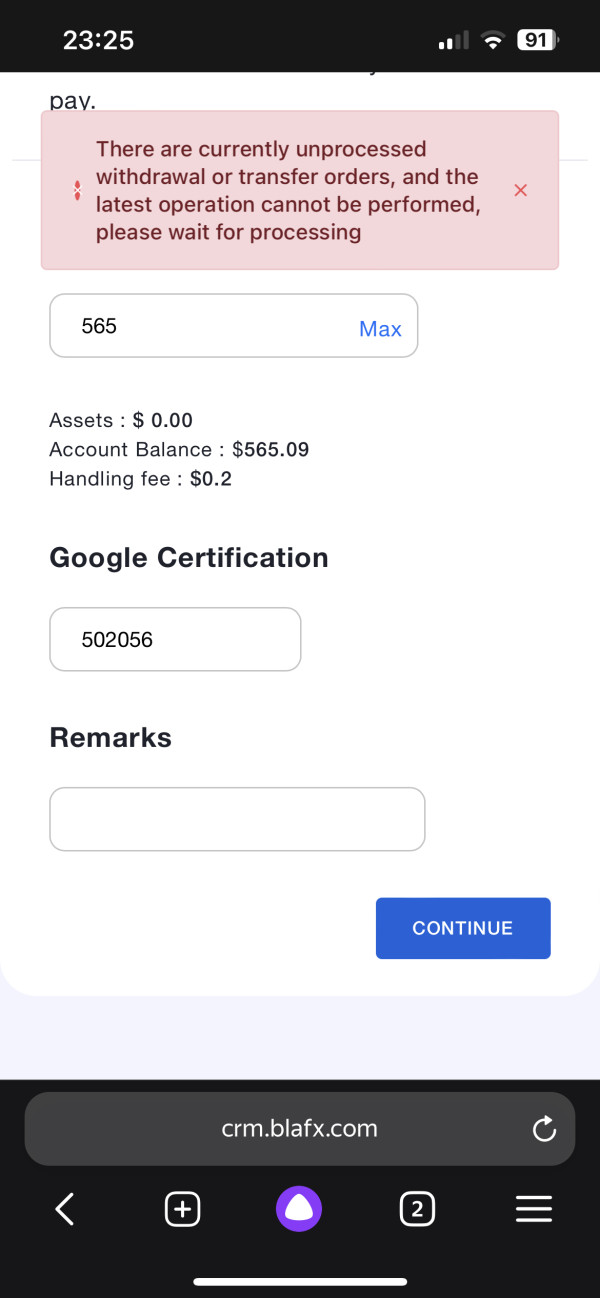The width and height of the screenshot is (600, 1298).
Task: Click the Google Certification code field
Action: click(x=175, y=640)
